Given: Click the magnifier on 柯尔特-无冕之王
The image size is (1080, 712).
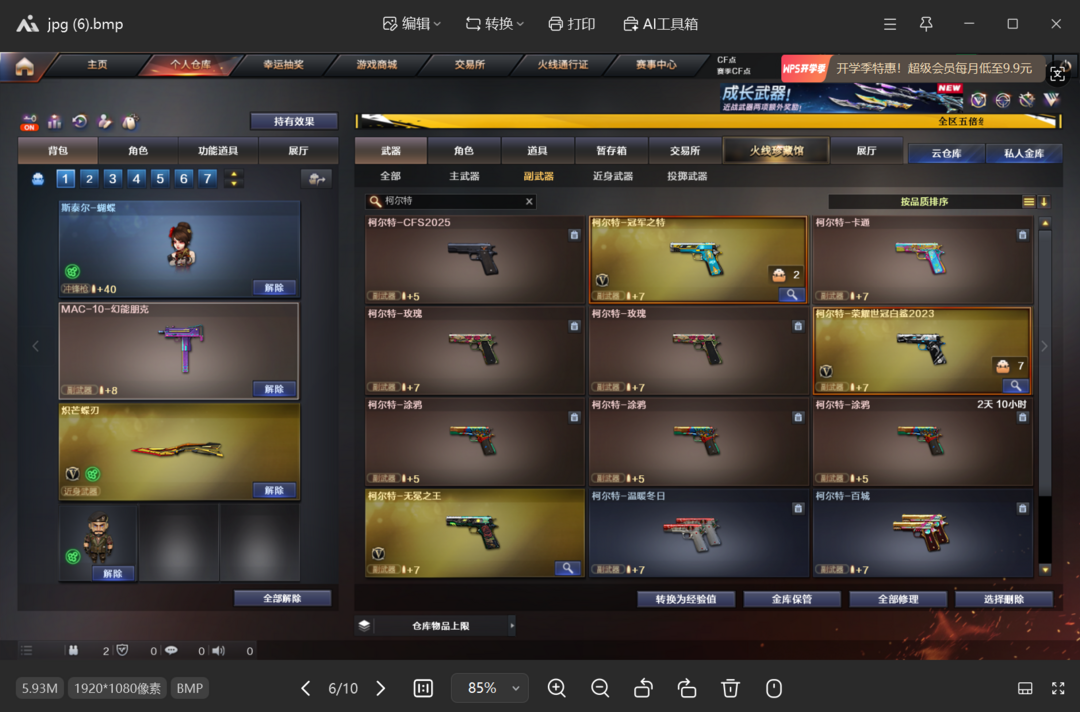Looking at the screenshot, I should pos(568,568).
